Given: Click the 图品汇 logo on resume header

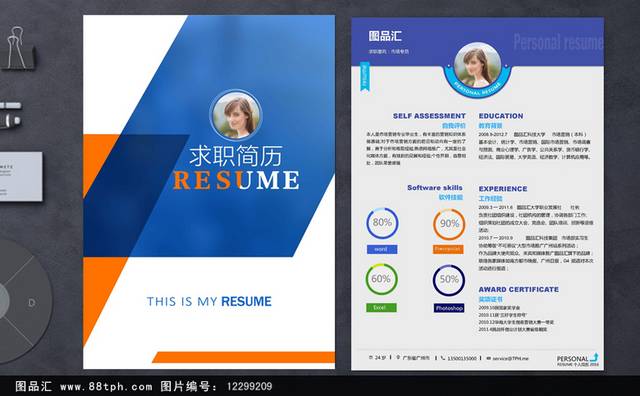Looking at the screenshot, I should (385, 36).
